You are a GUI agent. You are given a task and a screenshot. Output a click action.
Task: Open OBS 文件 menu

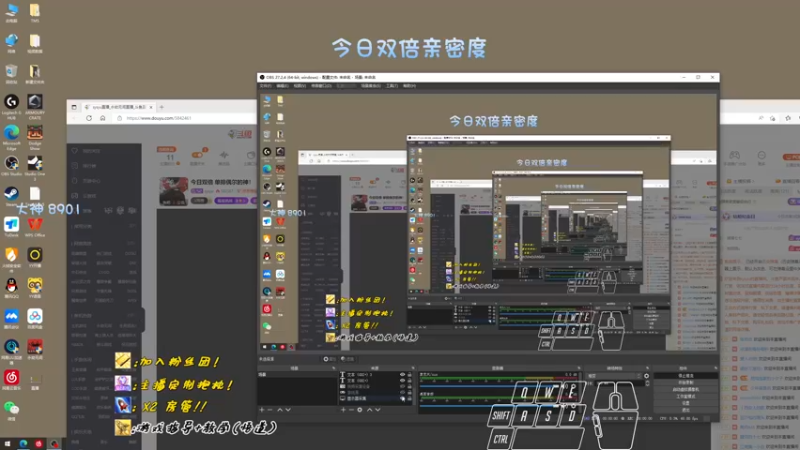click(266, 86)
